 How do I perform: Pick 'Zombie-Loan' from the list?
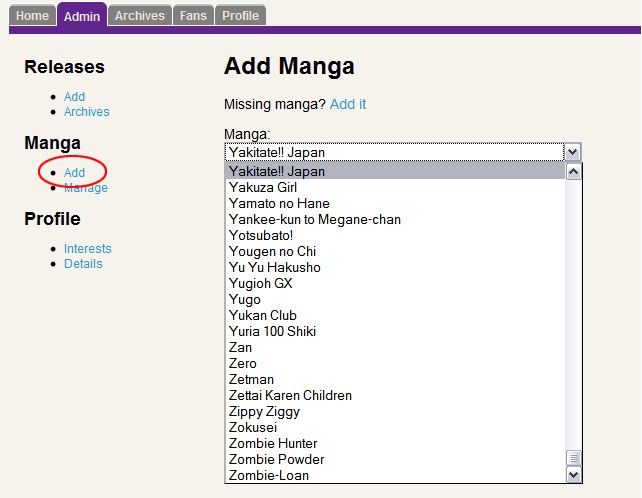coord(395,475)
